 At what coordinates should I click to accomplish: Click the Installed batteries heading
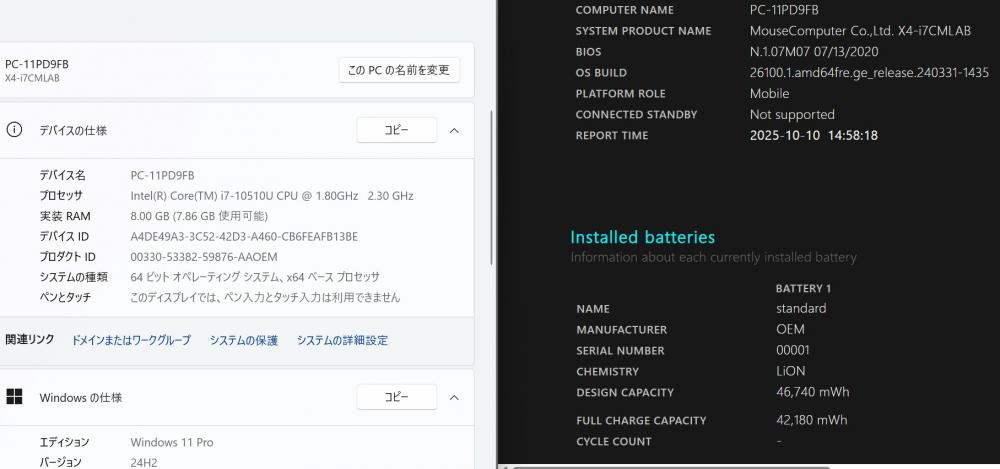(x=643, y=237)
